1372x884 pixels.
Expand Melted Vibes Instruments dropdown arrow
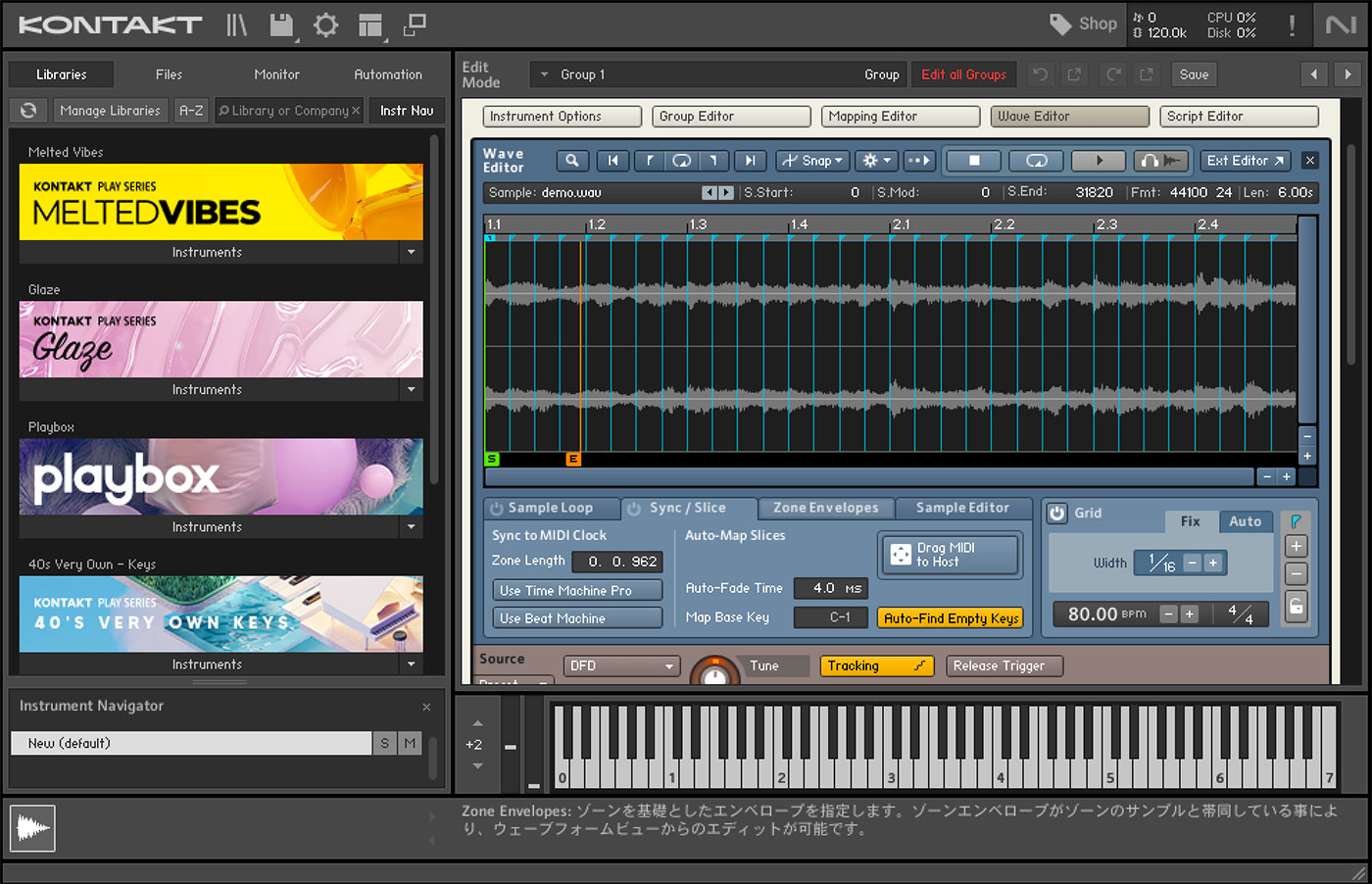412,253
